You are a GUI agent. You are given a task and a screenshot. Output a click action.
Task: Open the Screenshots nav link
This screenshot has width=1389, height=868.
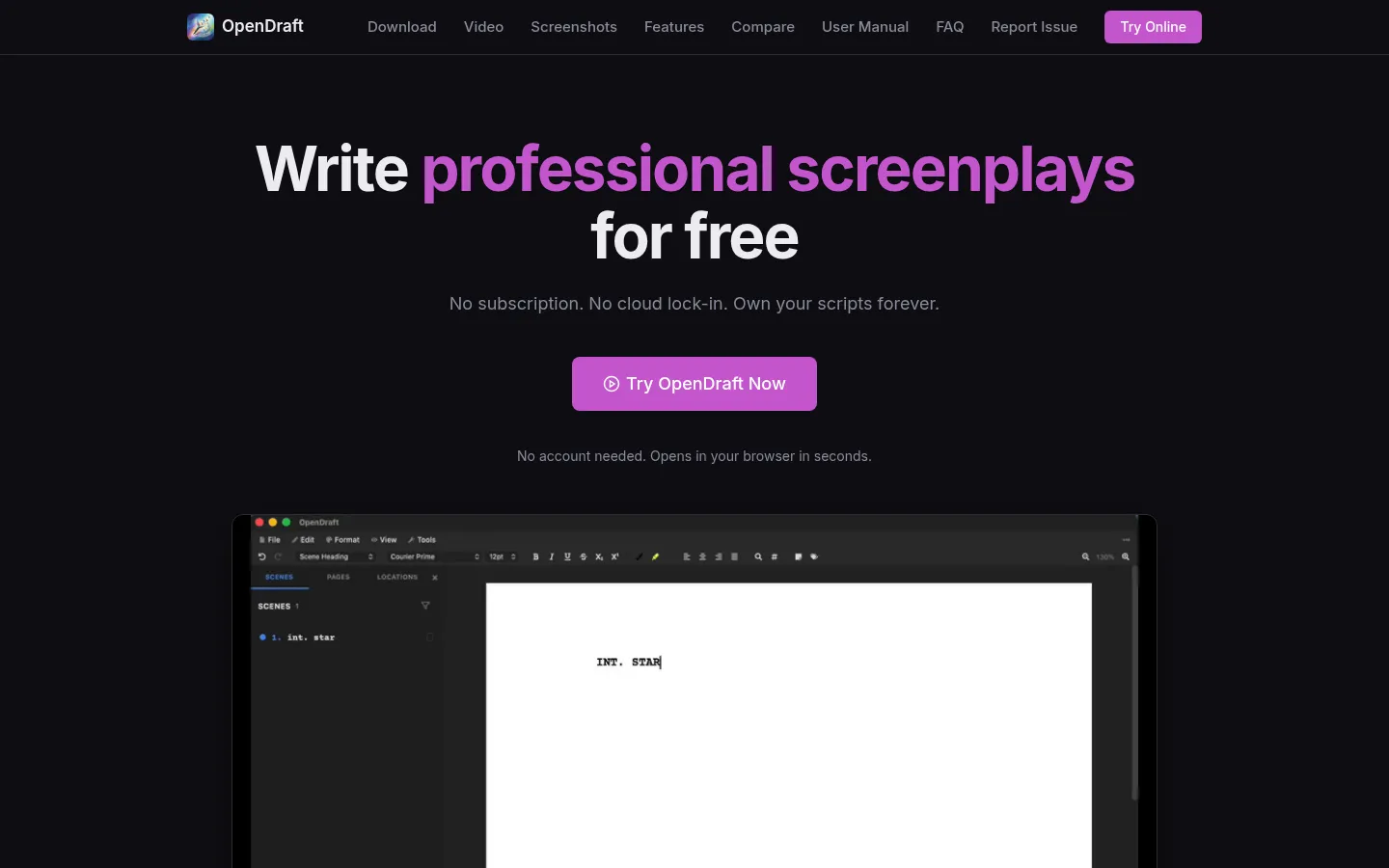(574, 27)
